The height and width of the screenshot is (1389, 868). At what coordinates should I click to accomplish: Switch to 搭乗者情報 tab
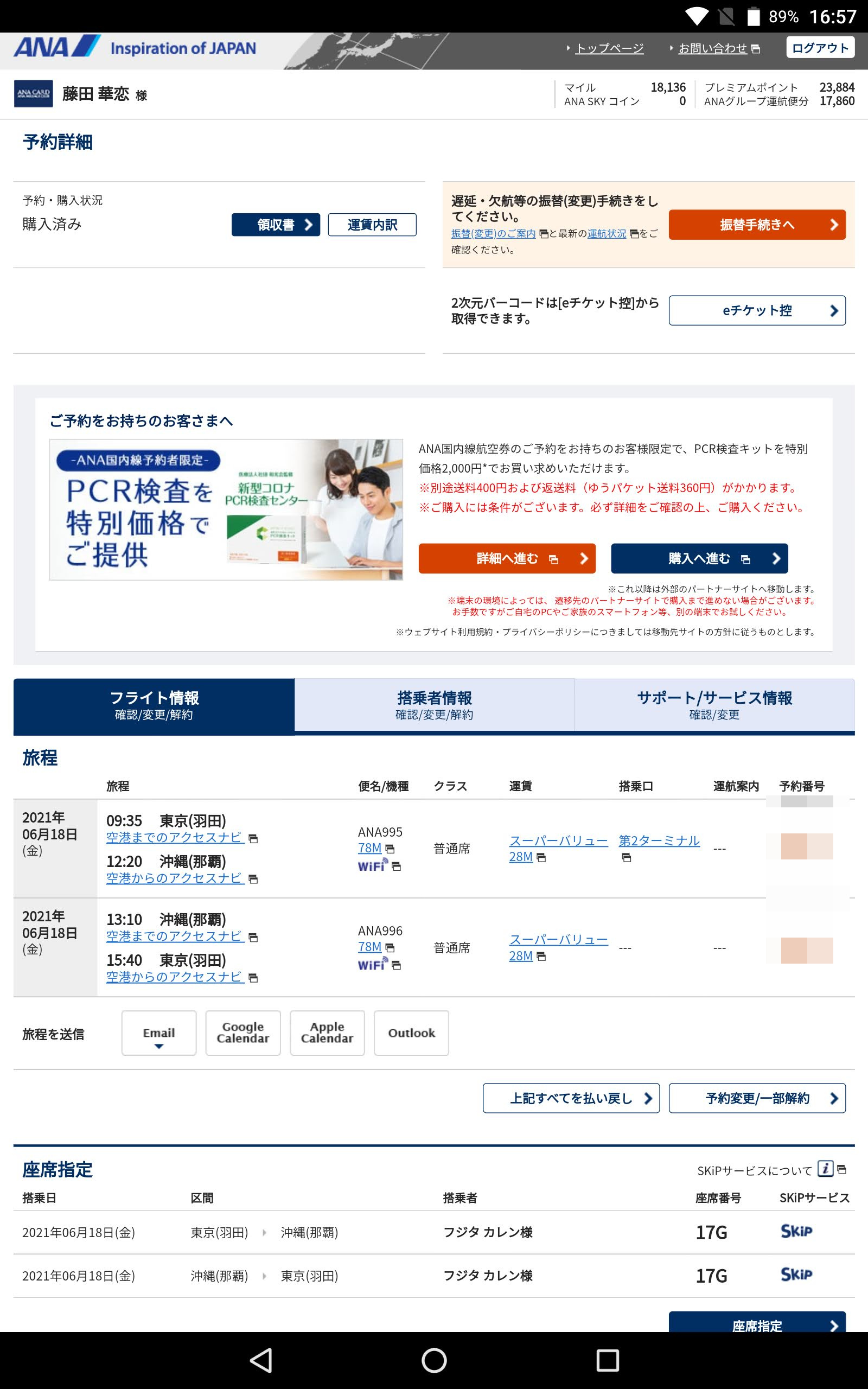(x=434, y=705)
